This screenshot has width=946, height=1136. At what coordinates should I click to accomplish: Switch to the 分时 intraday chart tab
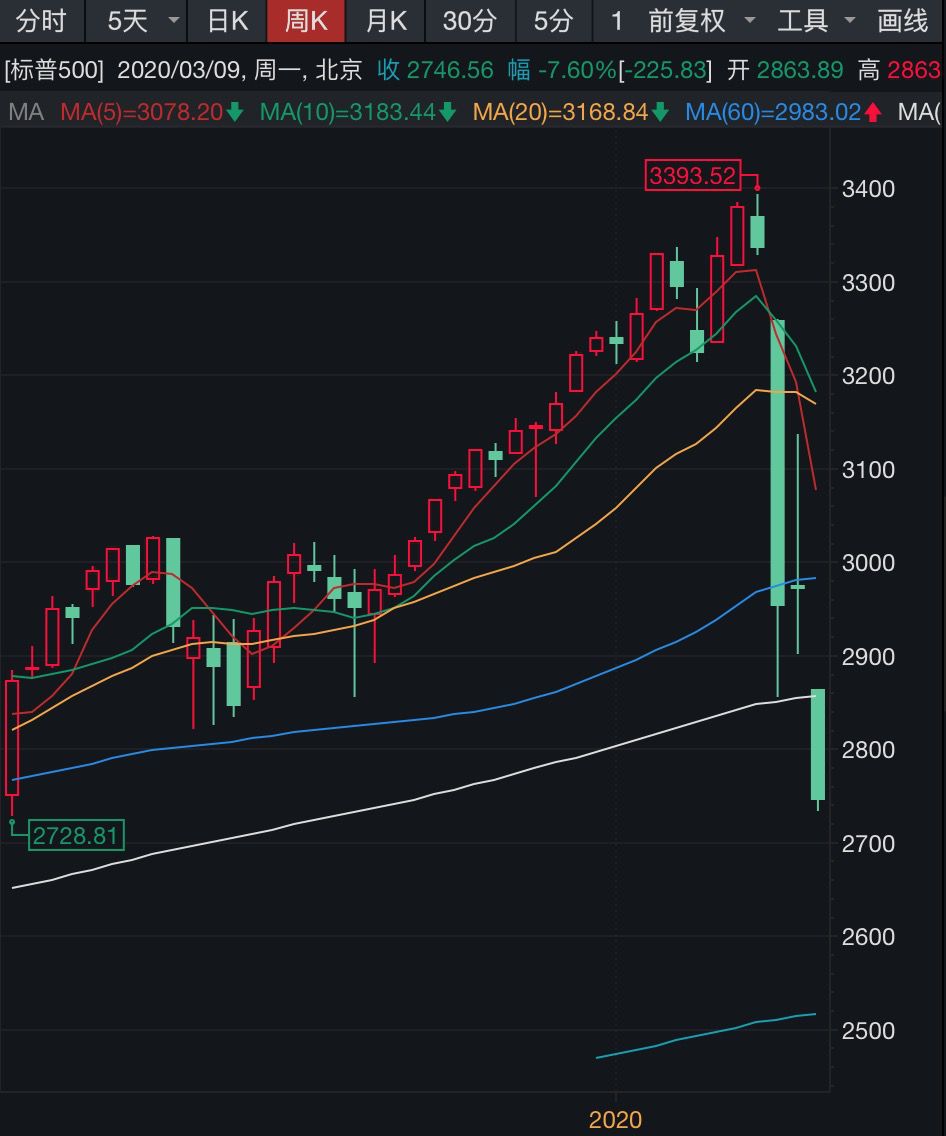(x=41, y=21)
